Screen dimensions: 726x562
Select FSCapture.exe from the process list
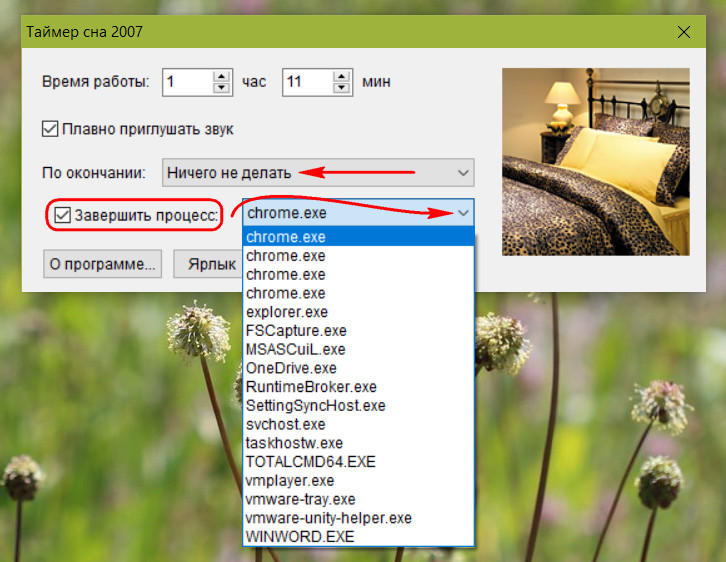[x=358, y=331]
